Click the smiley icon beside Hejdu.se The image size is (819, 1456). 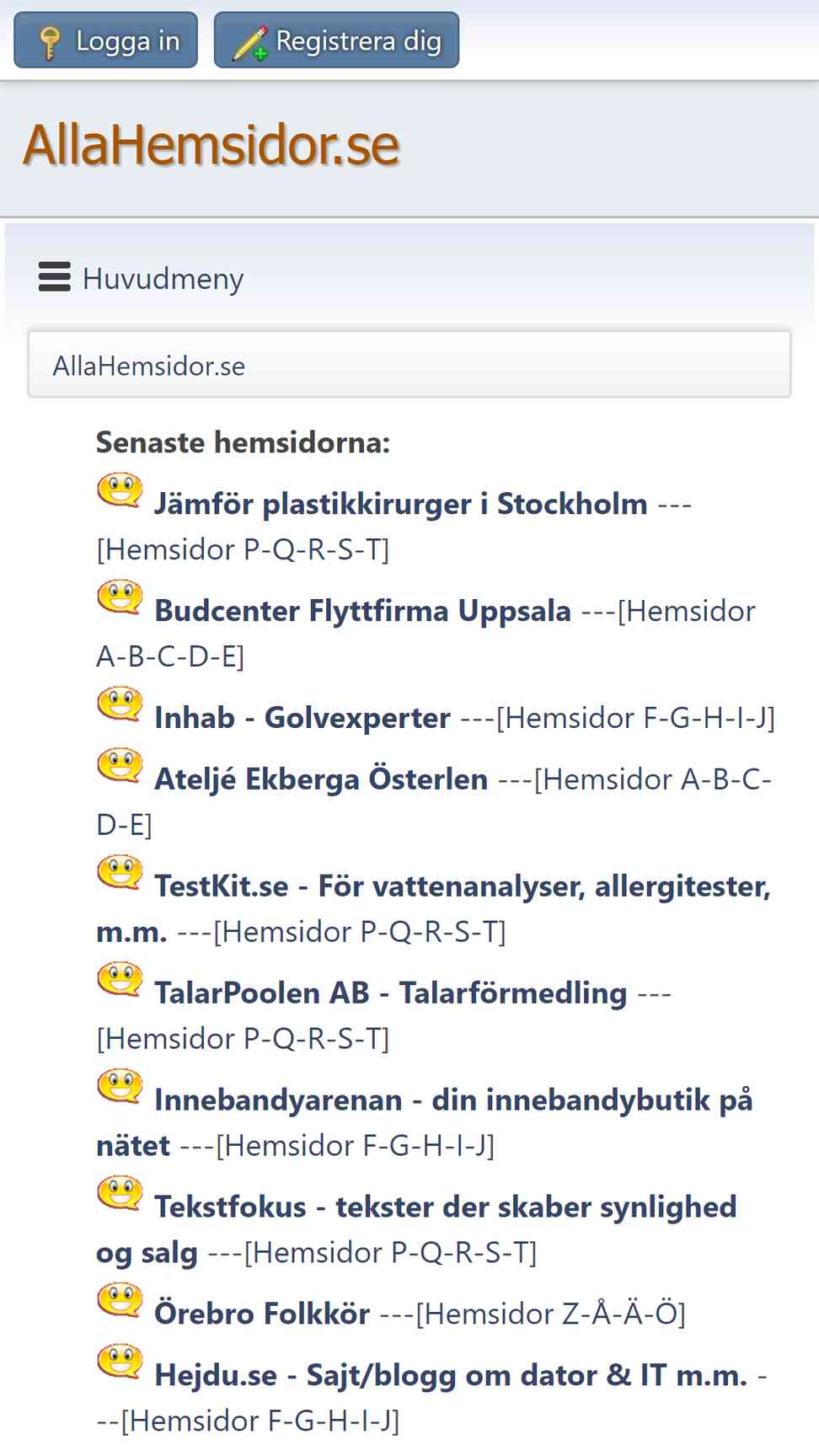(120, 1362)
